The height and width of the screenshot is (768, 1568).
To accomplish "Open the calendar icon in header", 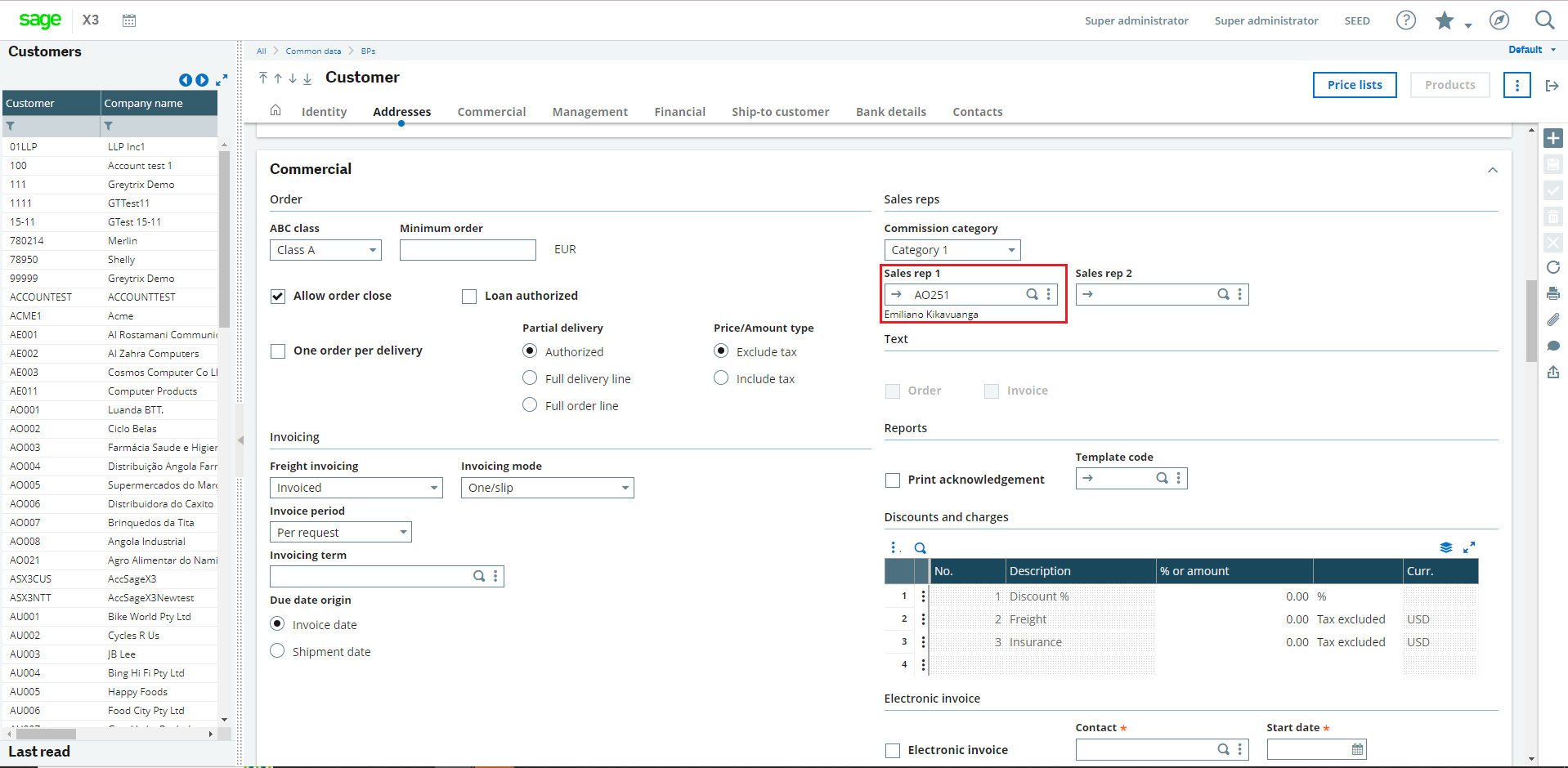I will (x=129, y=20).
